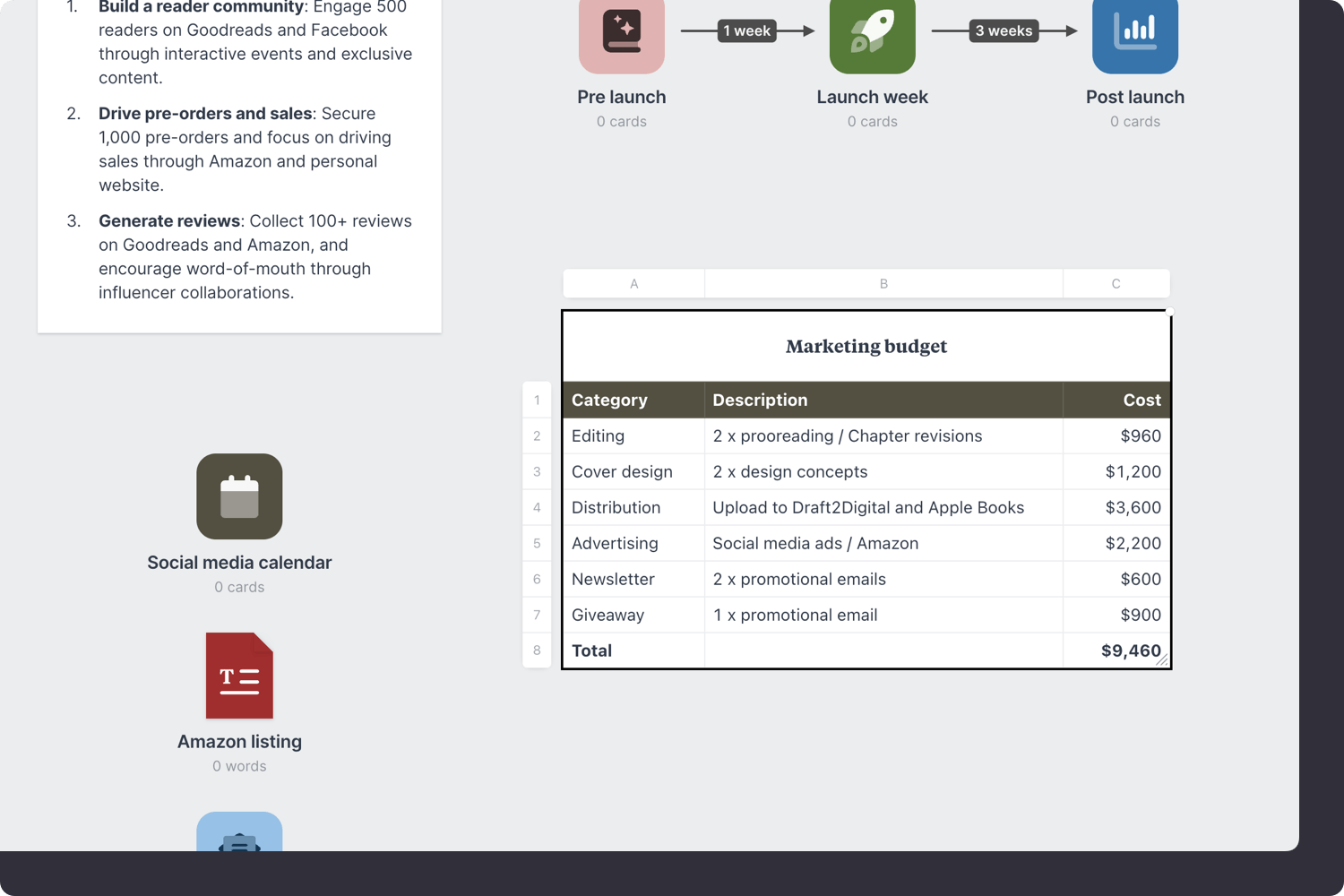This screenshot has width=1344, height=896.
Task: Select row 7 number of the table
Action: pos(537,615)
